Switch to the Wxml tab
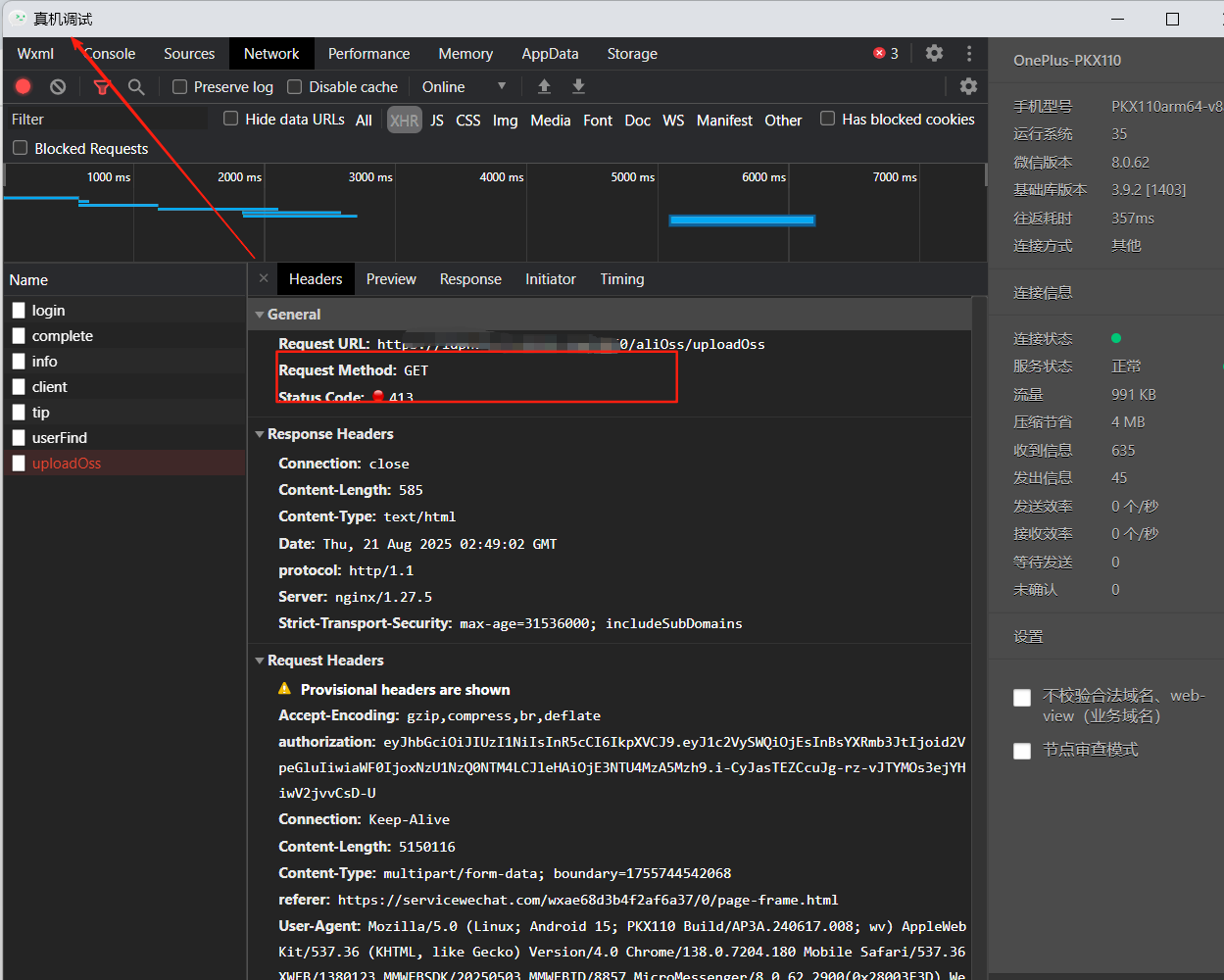The image size is (1224, 980). pos(35,54)
